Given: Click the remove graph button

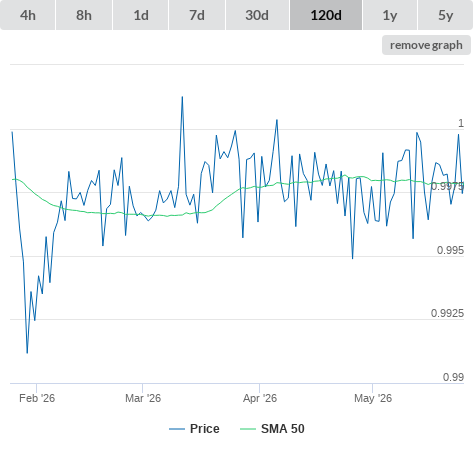Looking at the screenshot, I should tap(426, 45).
